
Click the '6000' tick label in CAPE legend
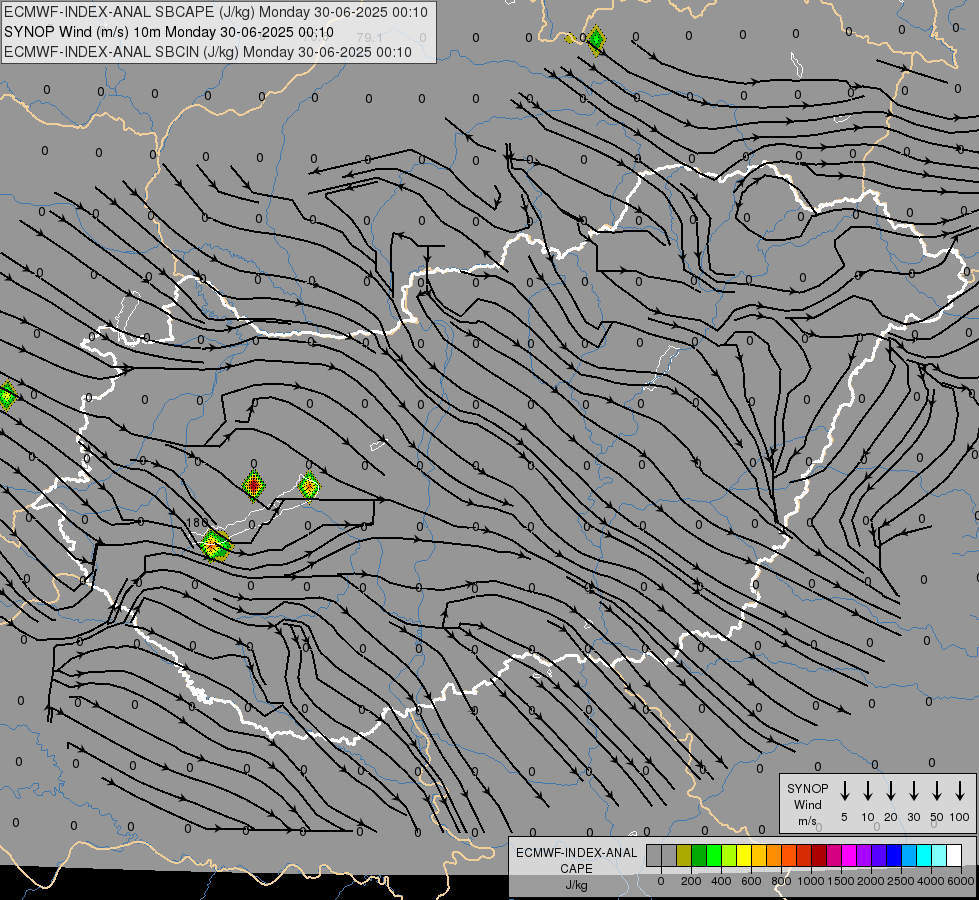[961, 881]
